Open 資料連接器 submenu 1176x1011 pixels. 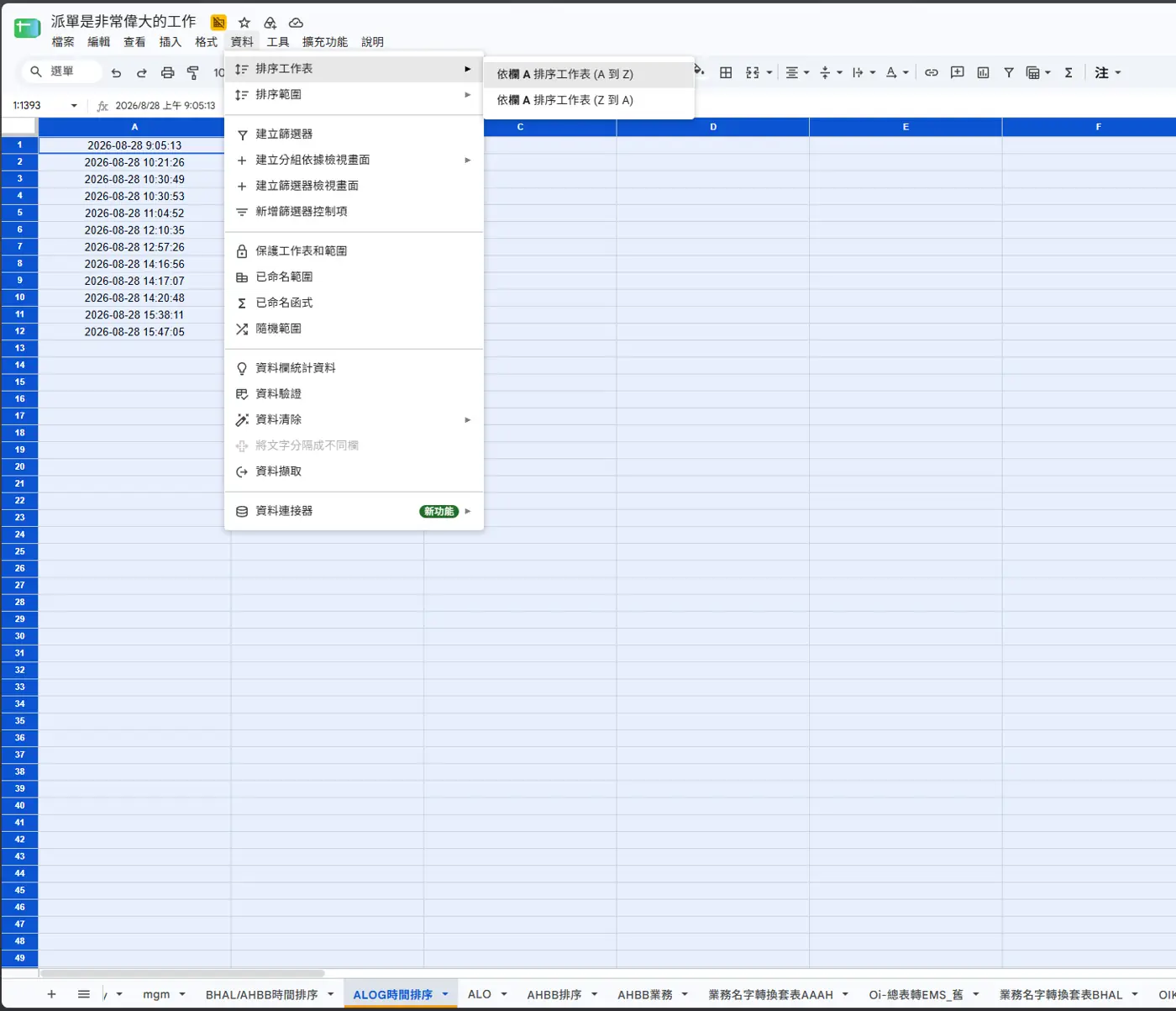click(x=354, y=511)
